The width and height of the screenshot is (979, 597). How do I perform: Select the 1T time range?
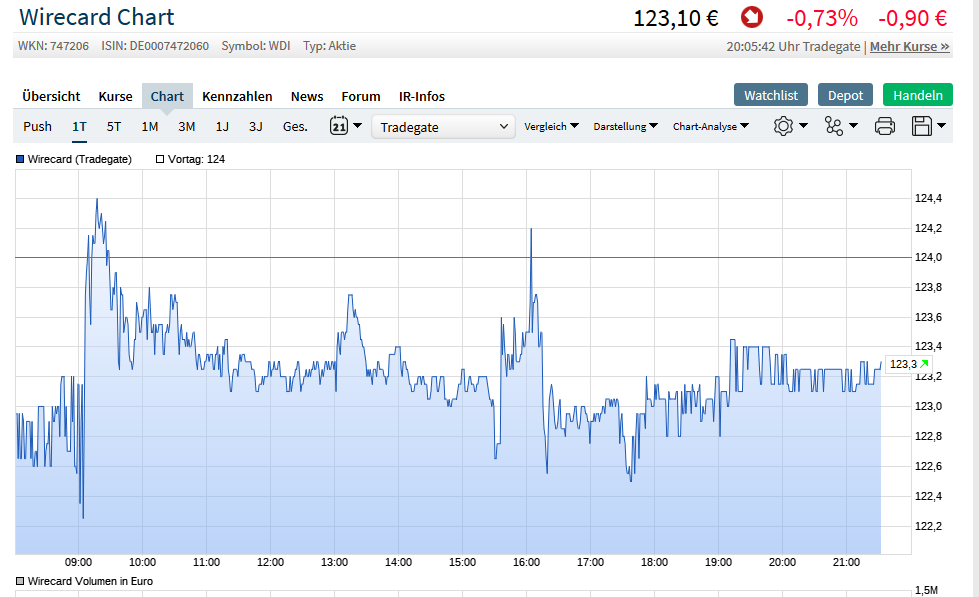click(79, 126)
